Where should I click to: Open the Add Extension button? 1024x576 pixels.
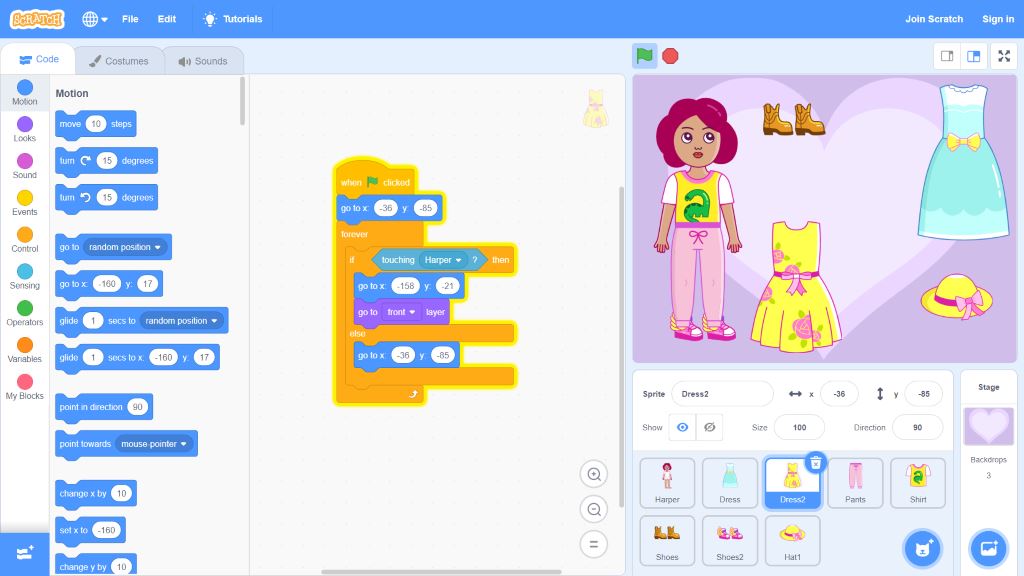coord(25,553)
